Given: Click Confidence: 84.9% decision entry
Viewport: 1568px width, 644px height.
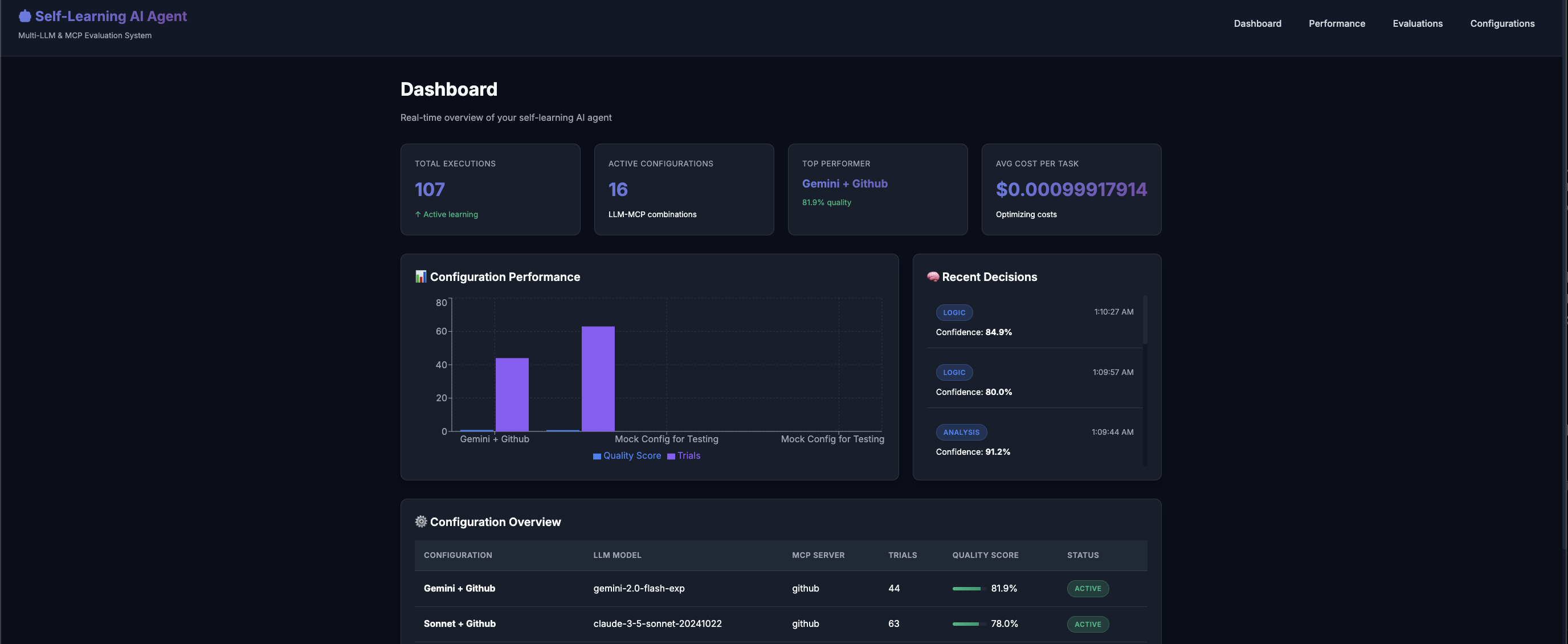Looking at the screenshot, I should pos(973,332).
